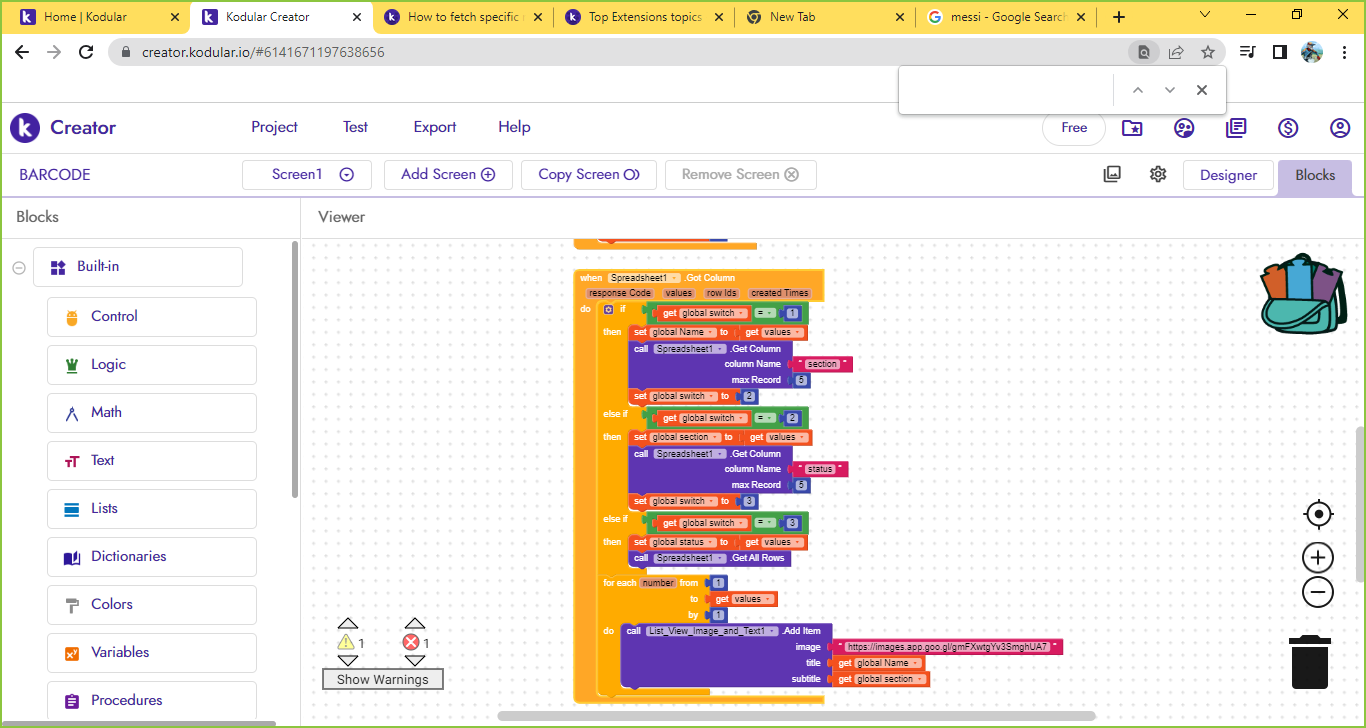The width and height of the screenshot is (1366, 728).
Task: Switch to the Designer view
Action: [1228, 175]
